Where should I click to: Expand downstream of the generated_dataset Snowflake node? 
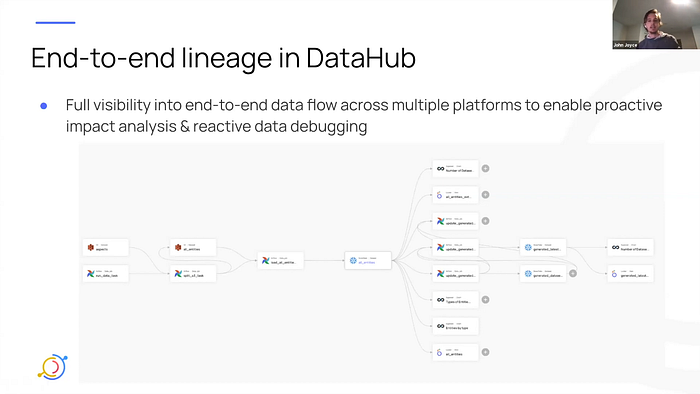tap(573, 274)
